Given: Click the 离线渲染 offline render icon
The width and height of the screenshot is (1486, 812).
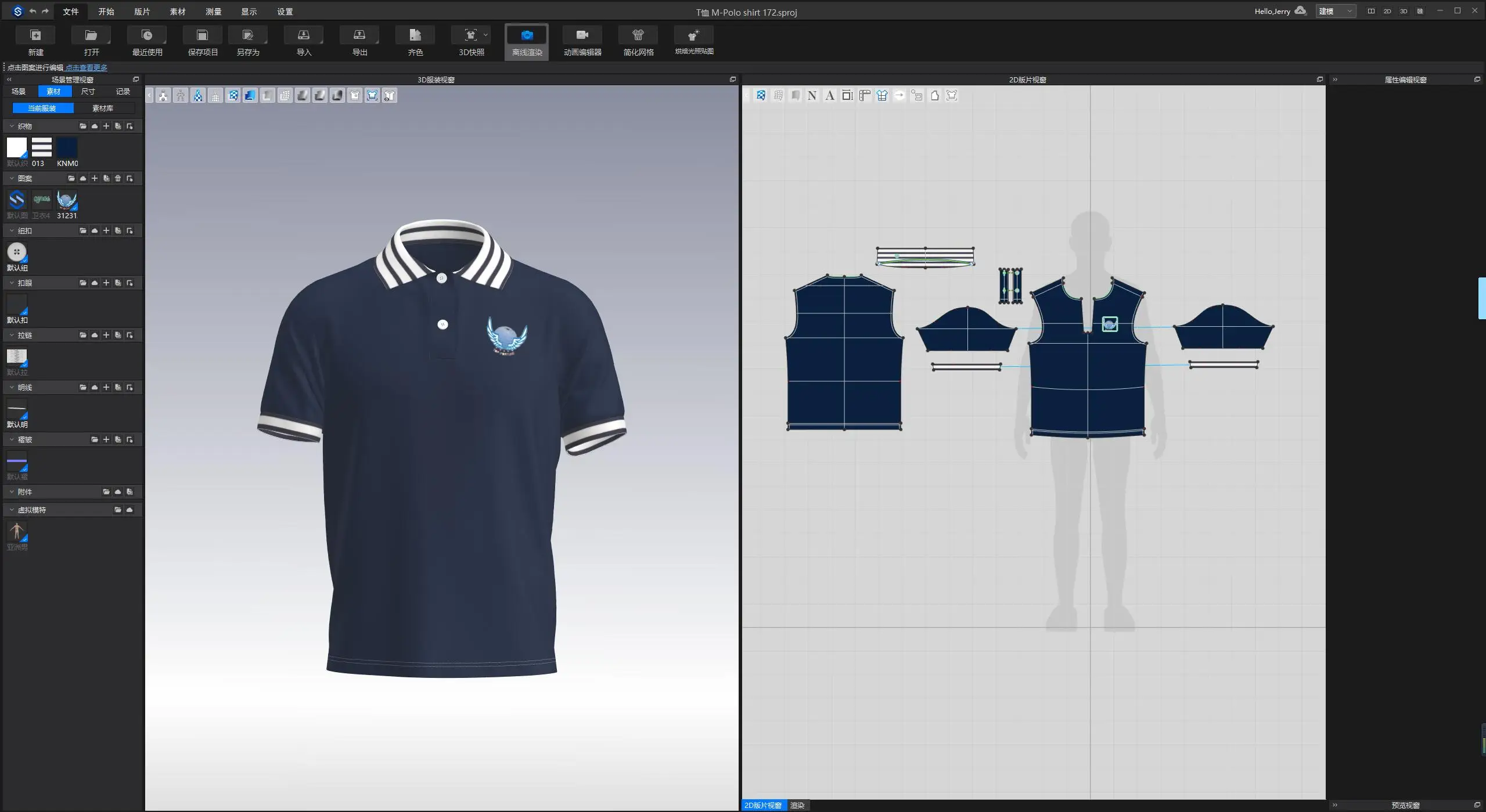Looking at the screenshot, I should point(526,36).
